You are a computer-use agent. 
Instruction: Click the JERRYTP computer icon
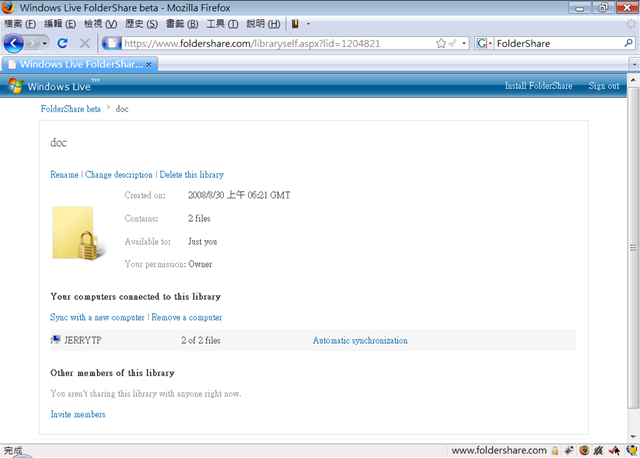(x=56, y=340)
